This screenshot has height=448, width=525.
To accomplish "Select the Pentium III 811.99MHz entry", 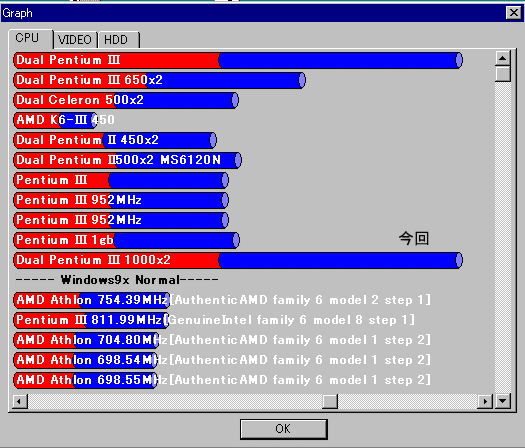I will click(214, 320).
